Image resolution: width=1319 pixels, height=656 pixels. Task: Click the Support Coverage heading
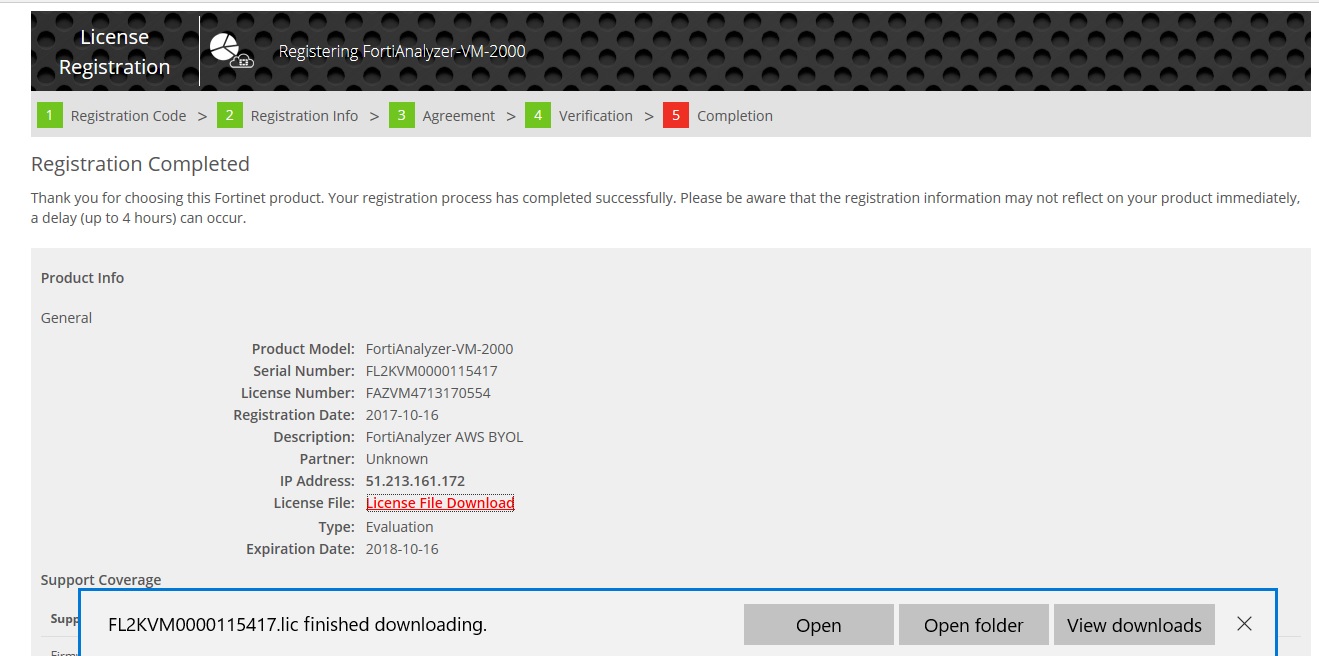[x=101, y=580]
